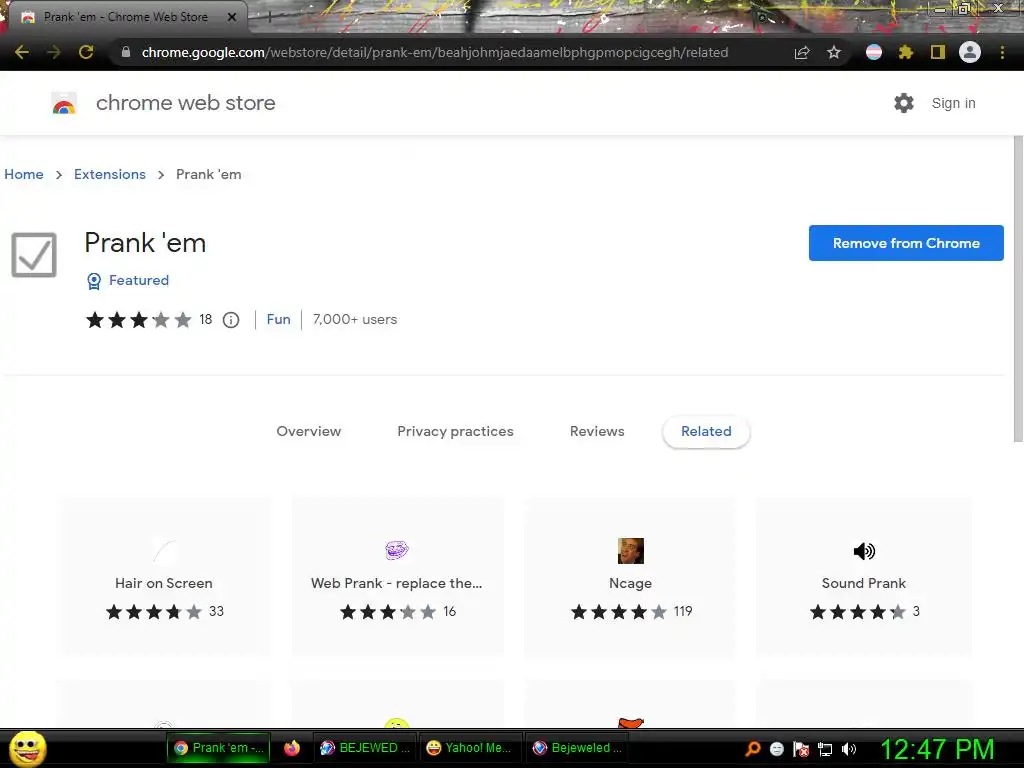This screenshot has width=1024, height=768.
Task: Click the Hair on Screen extension icon
Action: 164,551
